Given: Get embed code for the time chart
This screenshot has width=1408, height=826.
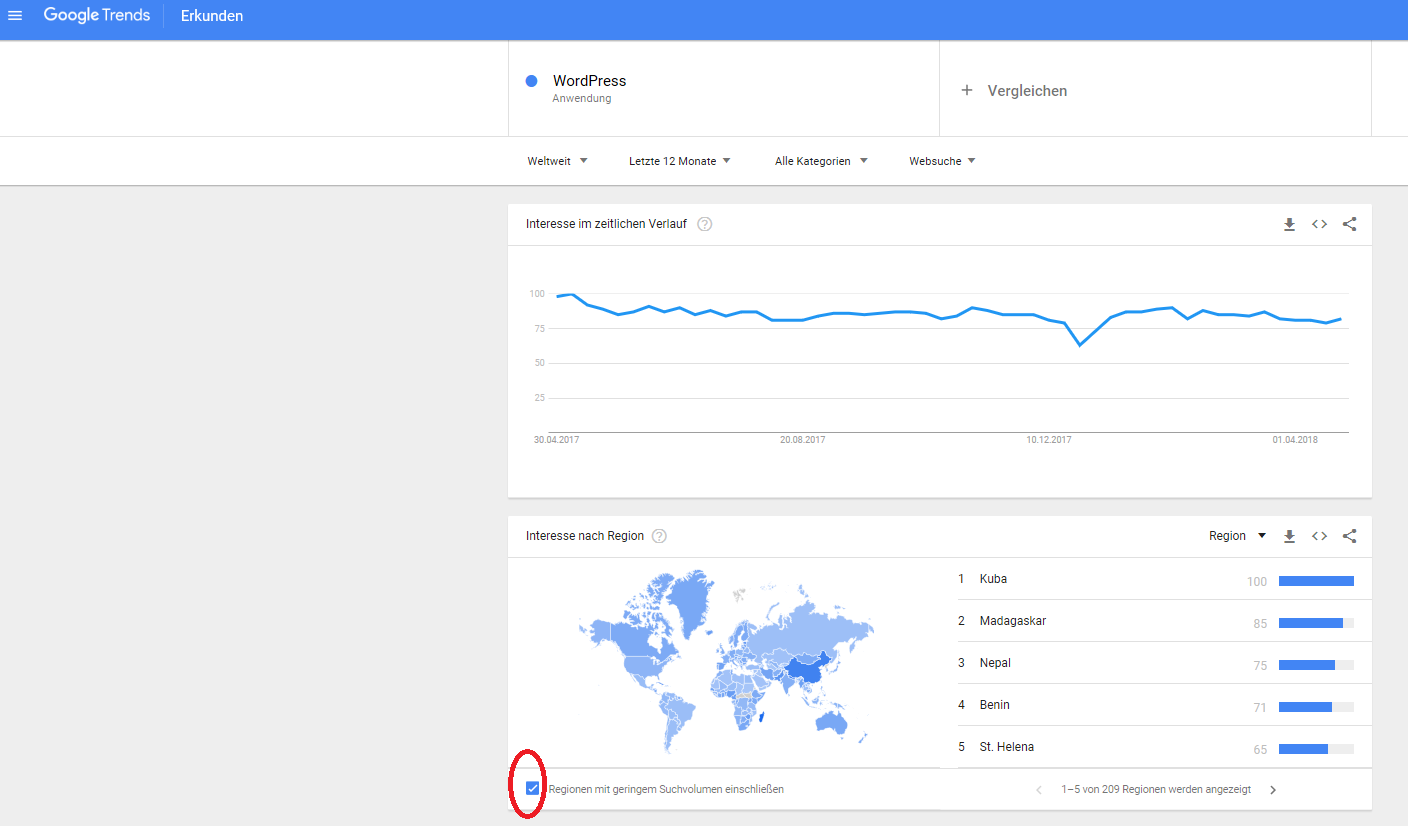Looking at the screenshot, I should 1319,225.
